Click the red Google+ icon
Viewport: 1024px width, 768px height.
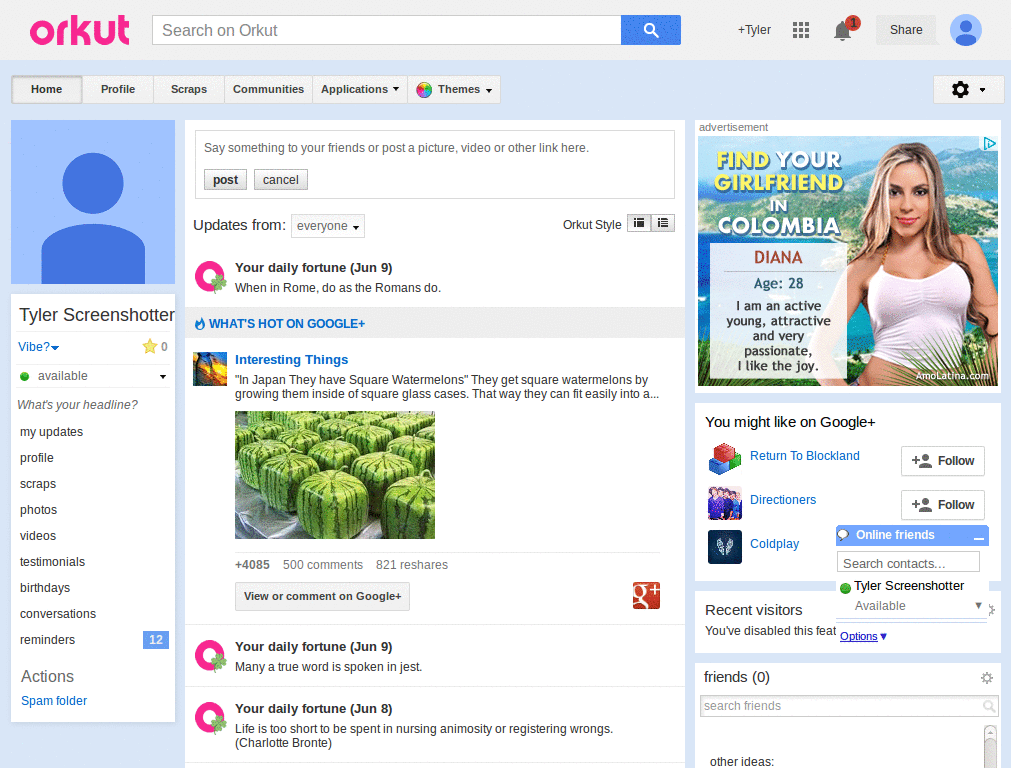click(646, 595)
